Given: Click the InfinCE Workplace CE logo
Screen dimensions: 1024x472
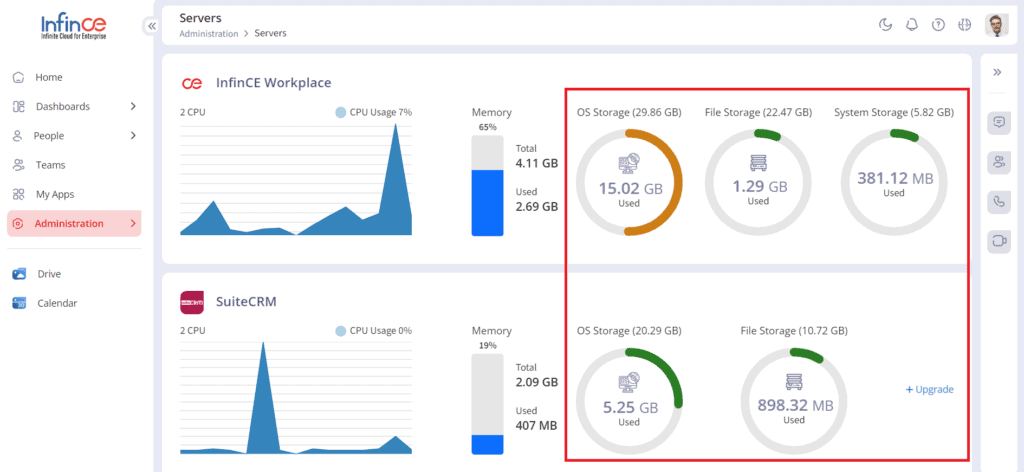Looking at the screenshot, I should coord(192,83).
